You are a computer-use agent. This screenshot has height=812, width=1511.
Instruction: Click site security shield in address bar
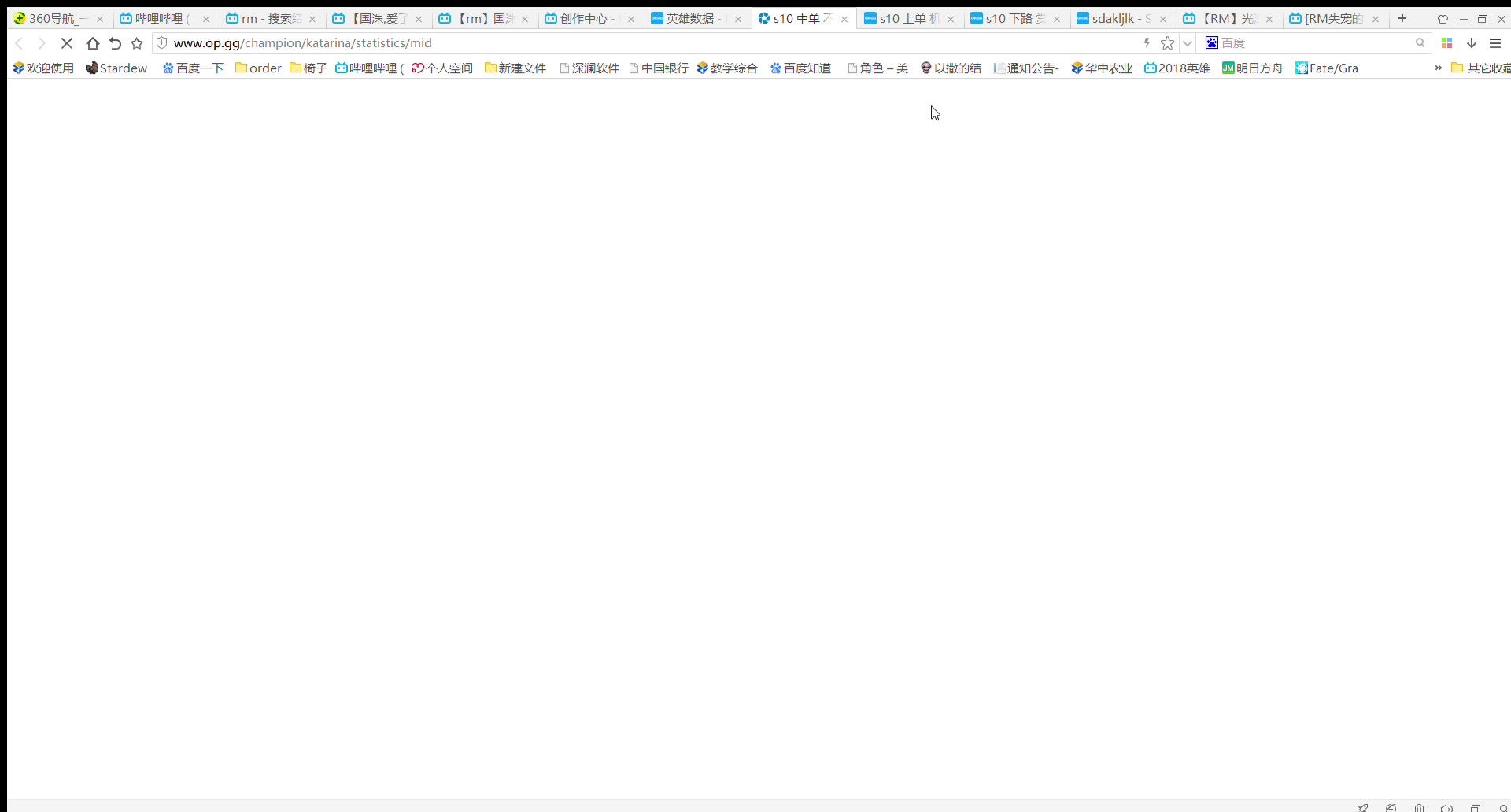(x=162, y=42)
